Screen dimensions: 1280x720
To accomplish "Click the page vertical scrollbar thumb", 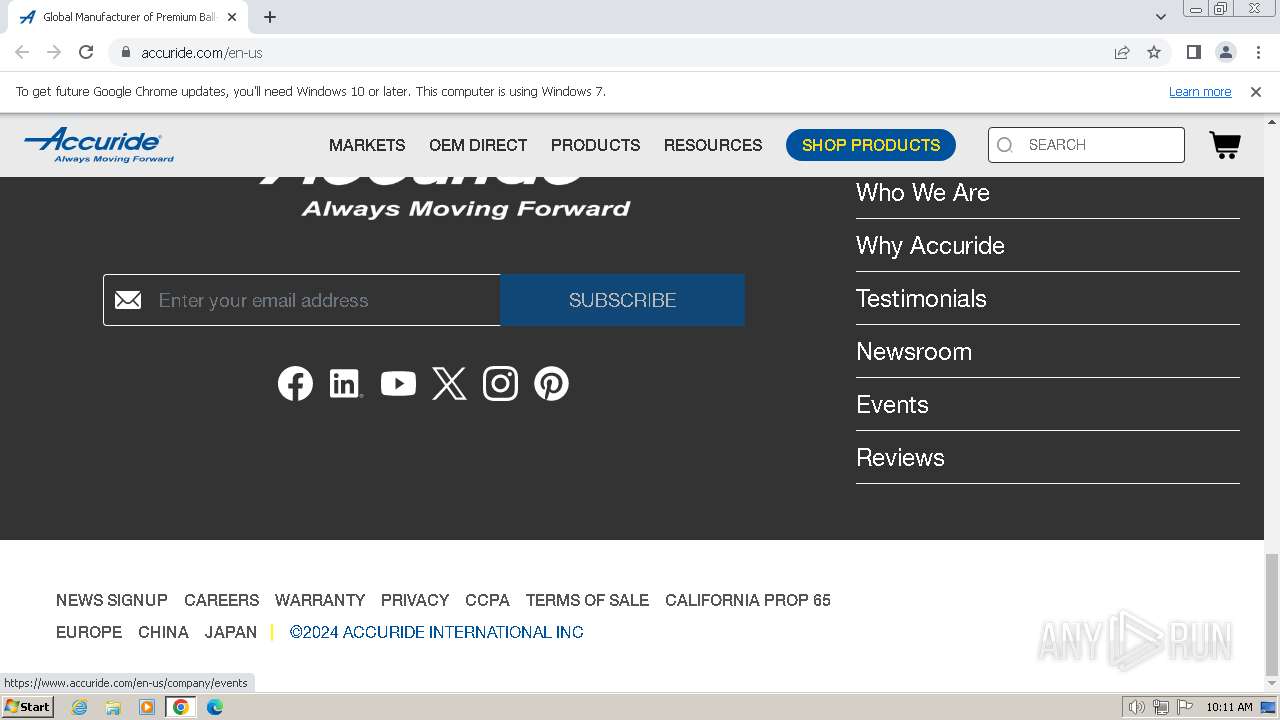I will pos(1271,615).
